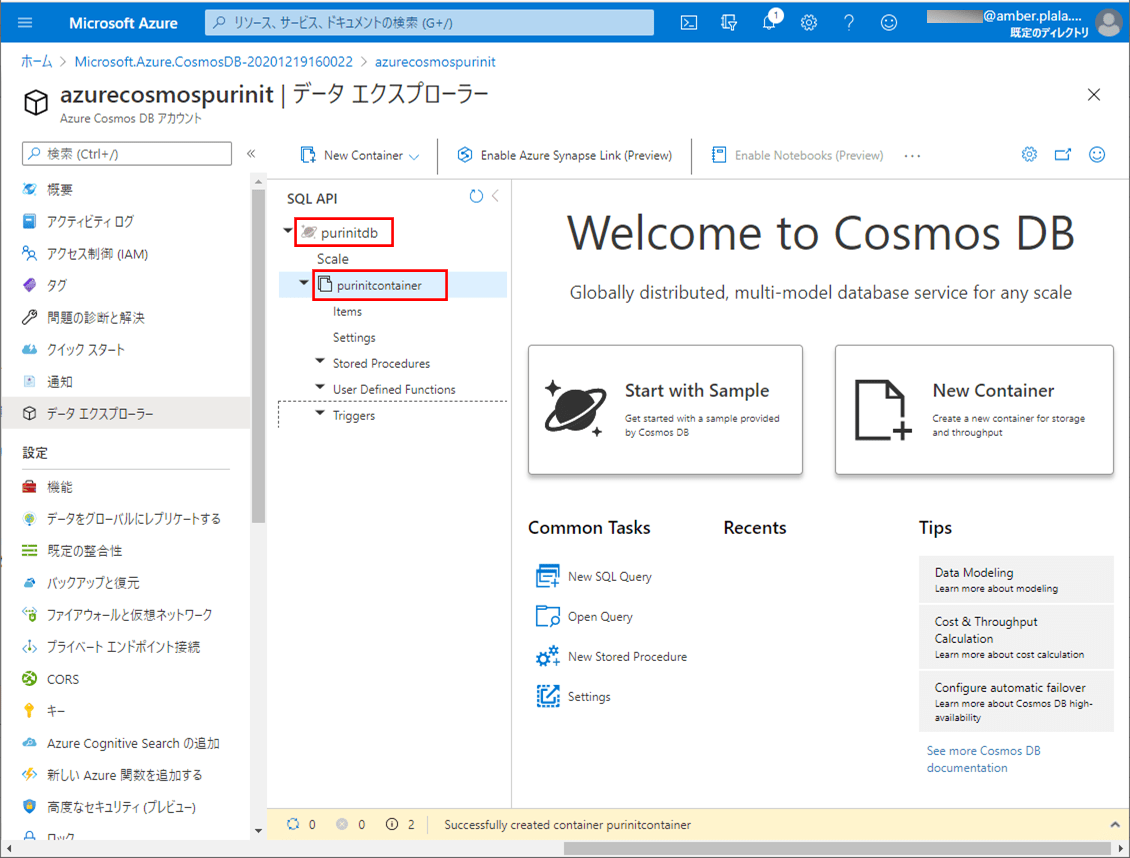The width and height of the screenshot is (1130, 858).
Task: Open the Azure portal hamburger menu
Action: point(25,22)
